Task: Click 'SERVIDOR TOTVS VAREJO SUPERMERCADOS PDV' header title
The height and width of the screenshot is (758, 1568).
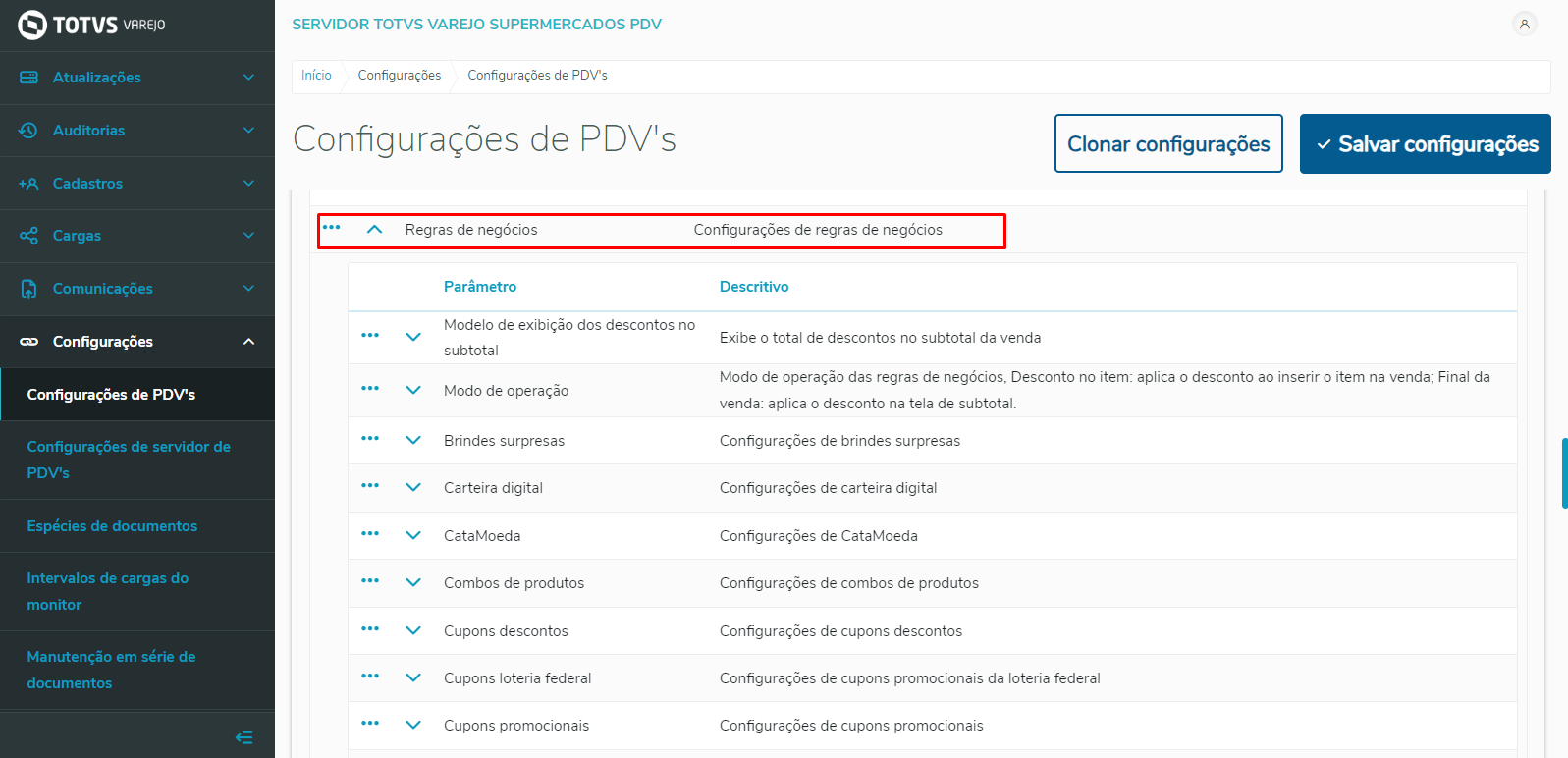Action: (x=476, y=25)
